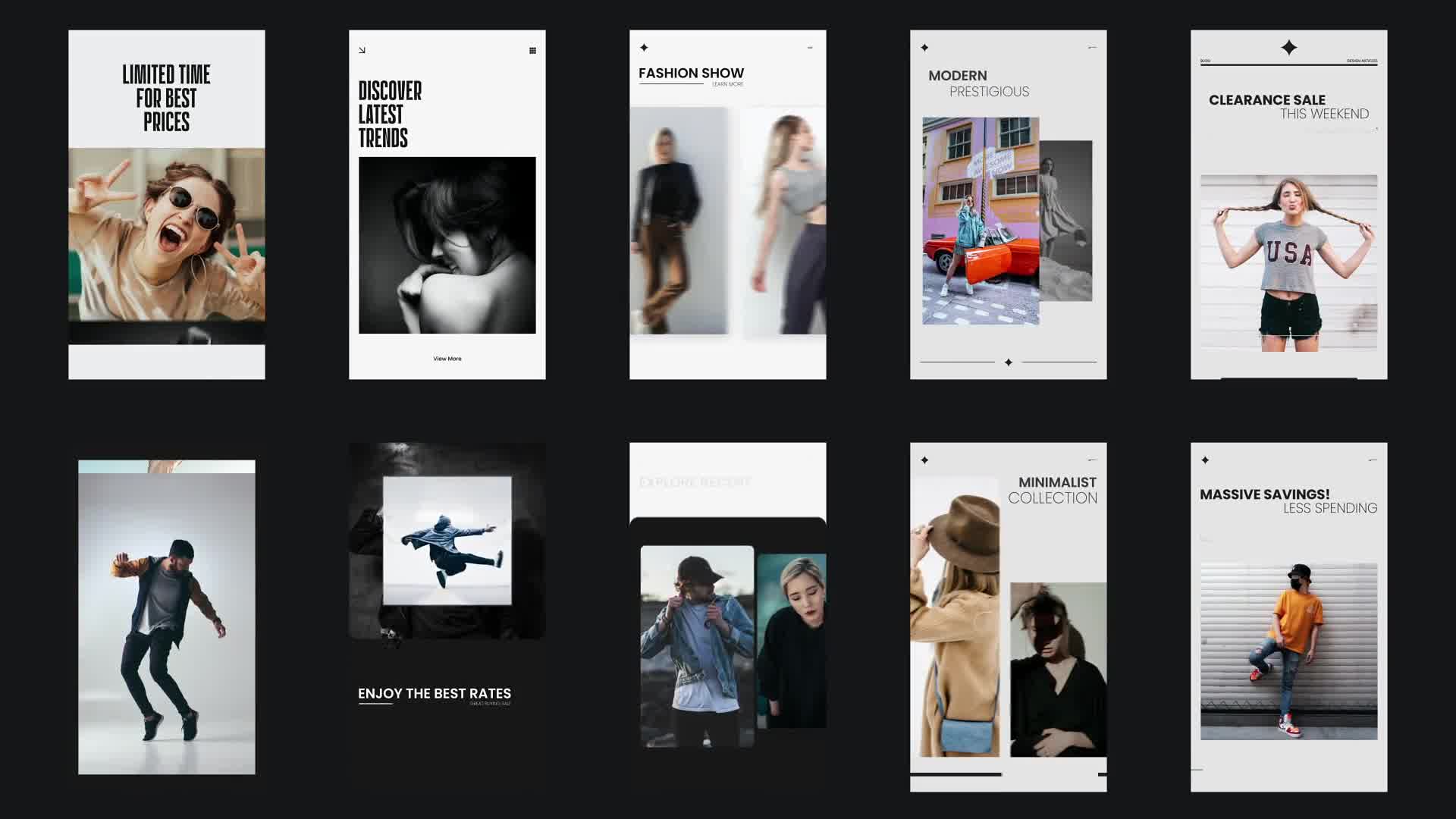Click the grid/menu icon on Discover Latest Trends card
This screenshot has width=1456, height=819.
[x=532, y=50]
